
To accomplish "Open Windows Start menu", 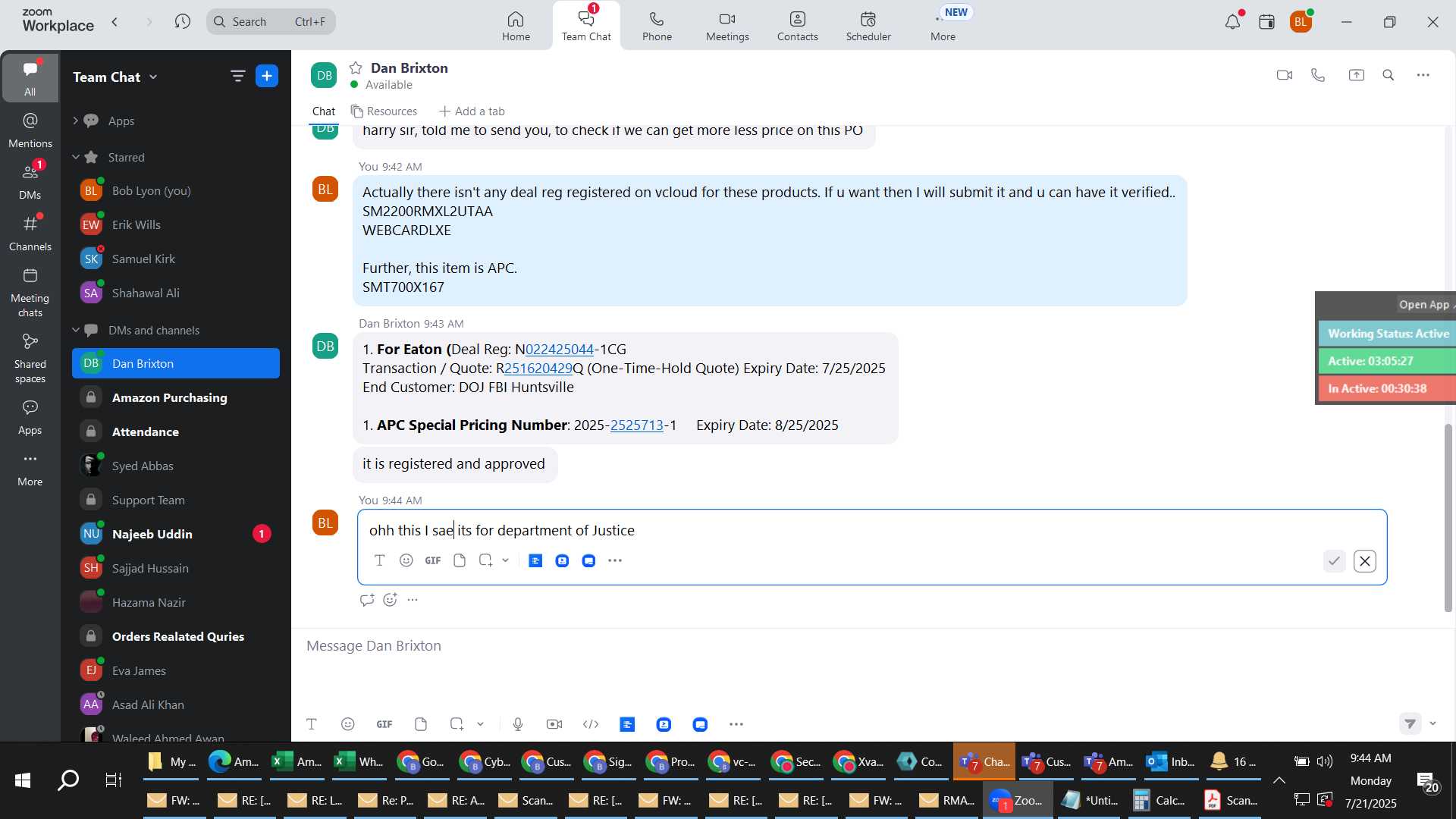I will tap(23, 780).
